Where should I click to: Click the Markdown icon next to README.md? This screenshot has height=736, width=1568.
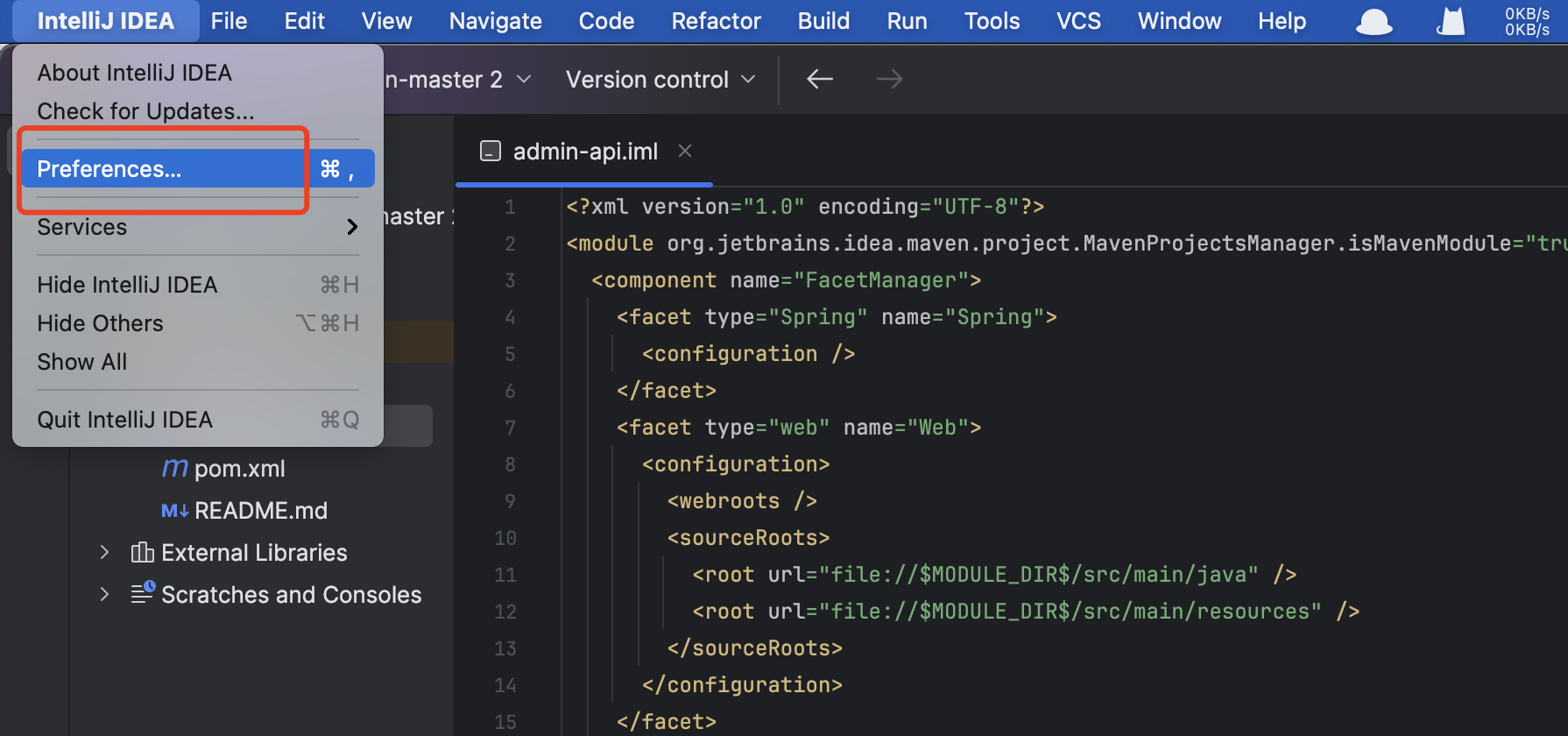click(x=175, y=511)
